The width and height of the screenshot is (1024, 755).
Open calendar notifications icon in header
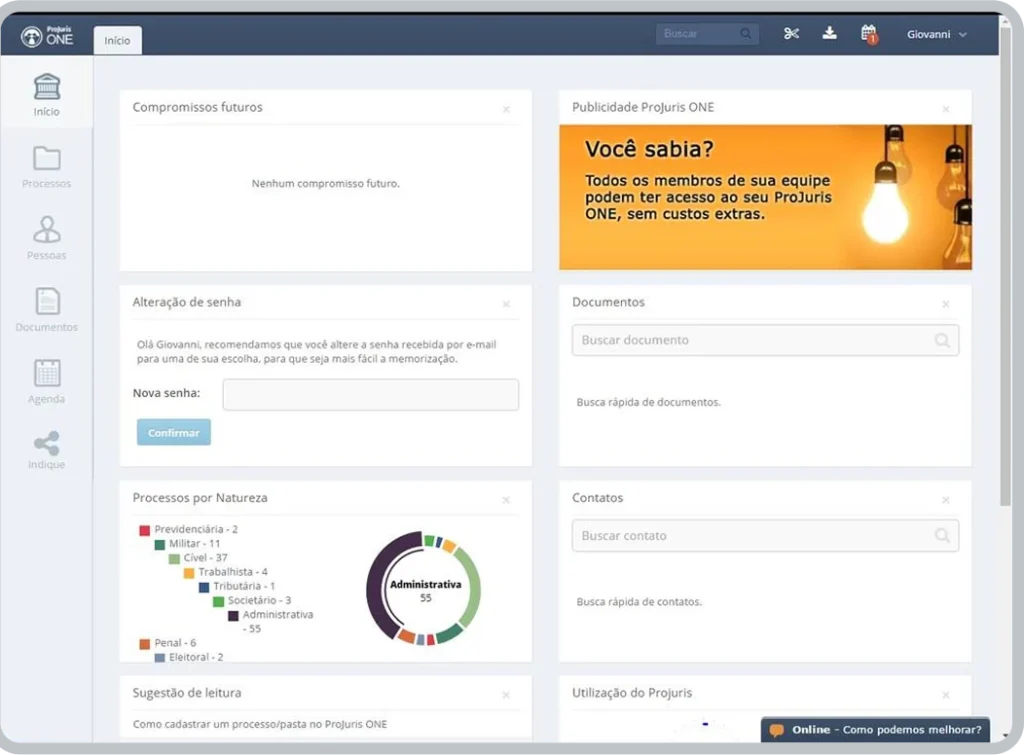(868, 34)
